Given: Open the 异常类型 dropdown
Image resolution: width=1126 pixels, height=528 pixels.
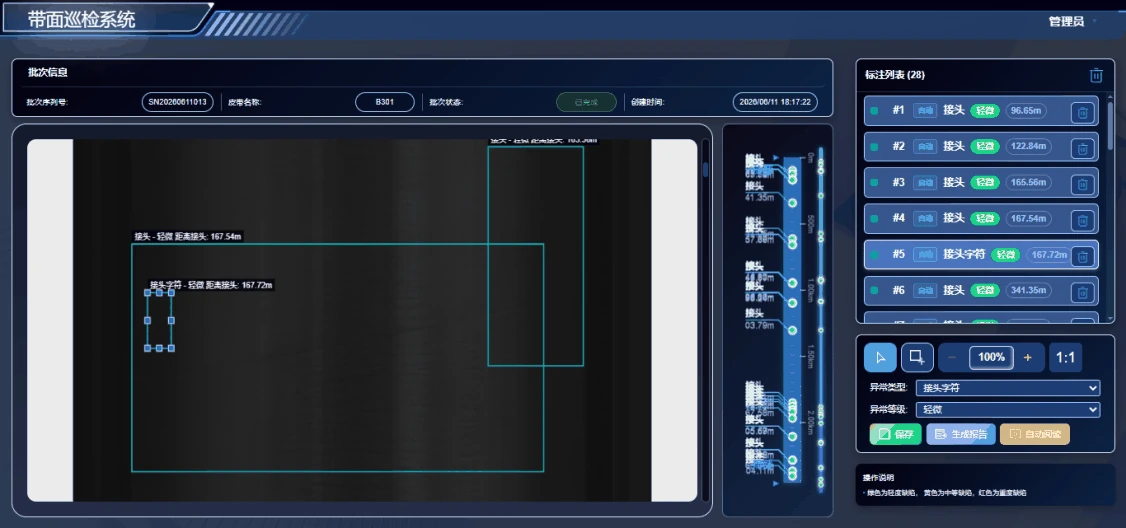Looking at the screenshot, I should click(x=1008, y=388).
